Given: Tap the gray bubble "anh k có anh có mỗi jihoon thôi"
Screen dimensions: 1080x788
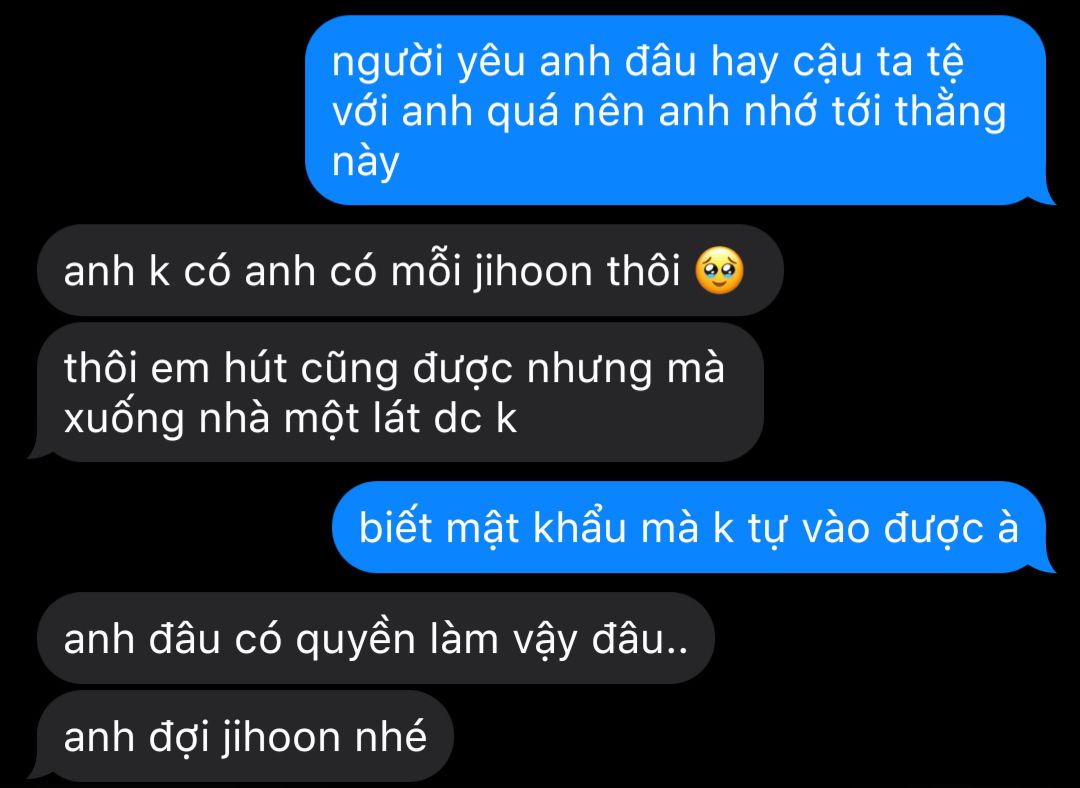Looking at the screenshot, I should 411,270.
